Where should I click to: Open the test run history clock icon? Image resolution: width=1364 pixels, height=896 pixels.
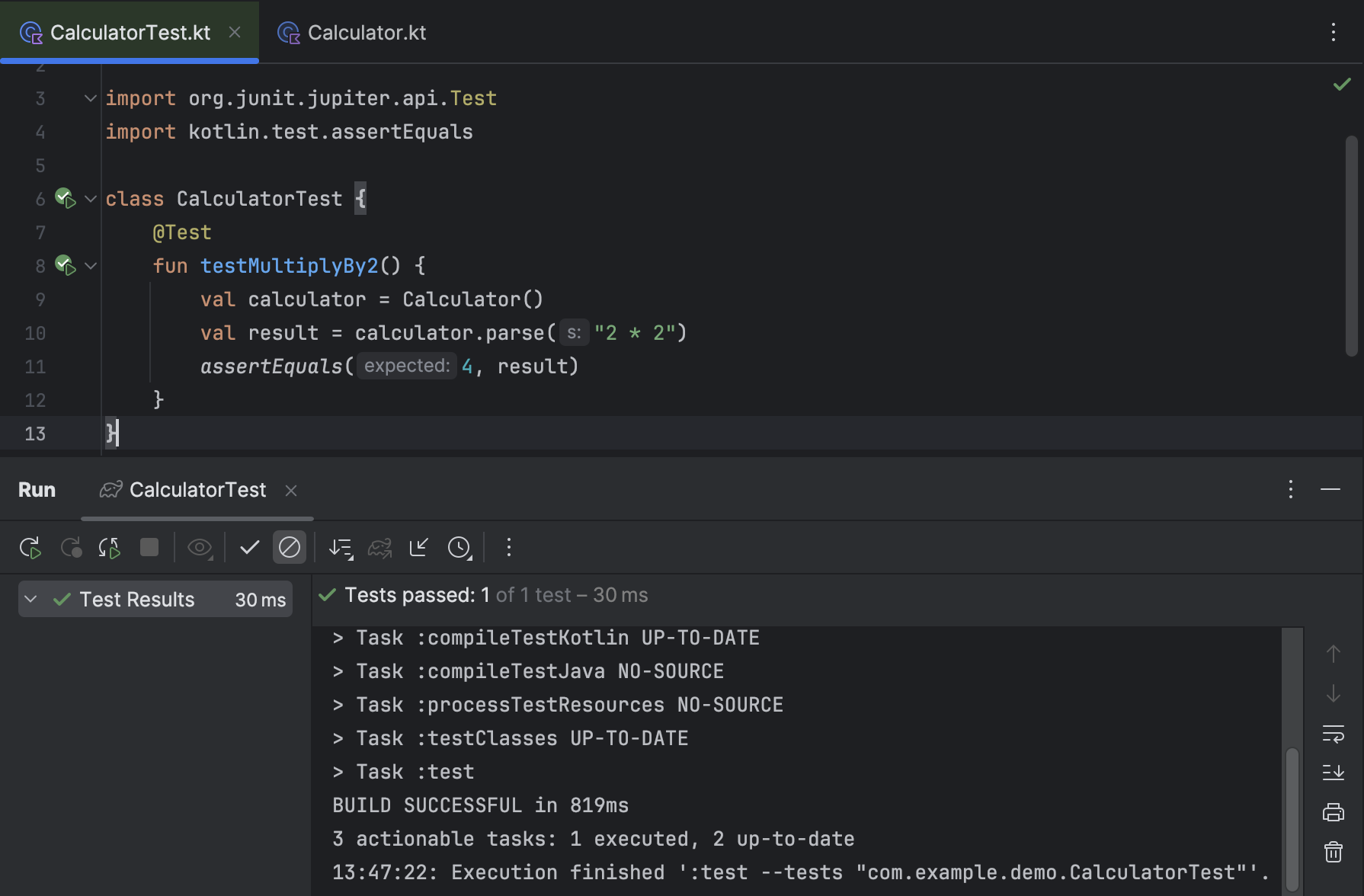pos(460,547)
